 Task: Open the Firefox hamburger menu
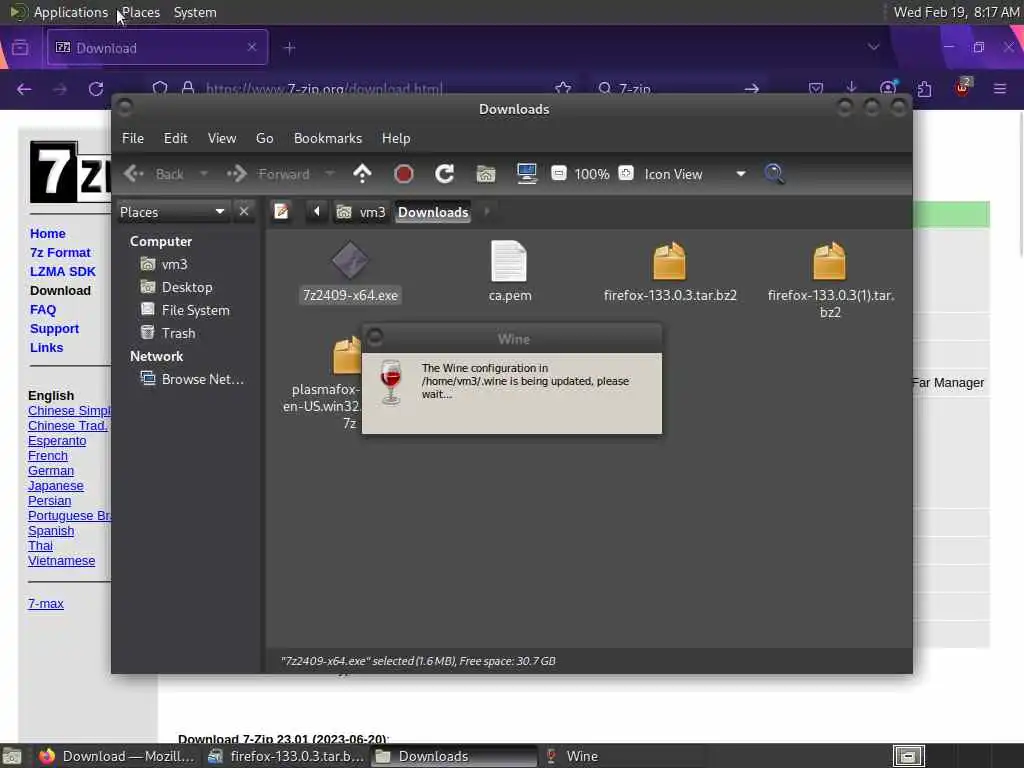coord(1000,89)
